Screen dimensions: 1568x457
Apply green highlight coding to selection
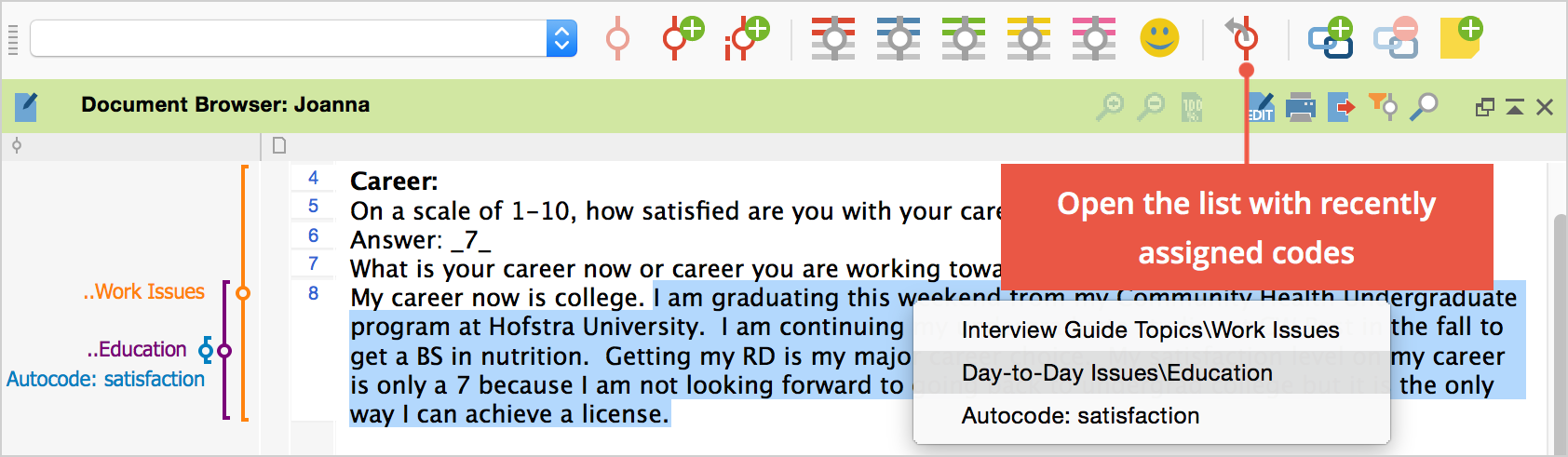(964, 38)
